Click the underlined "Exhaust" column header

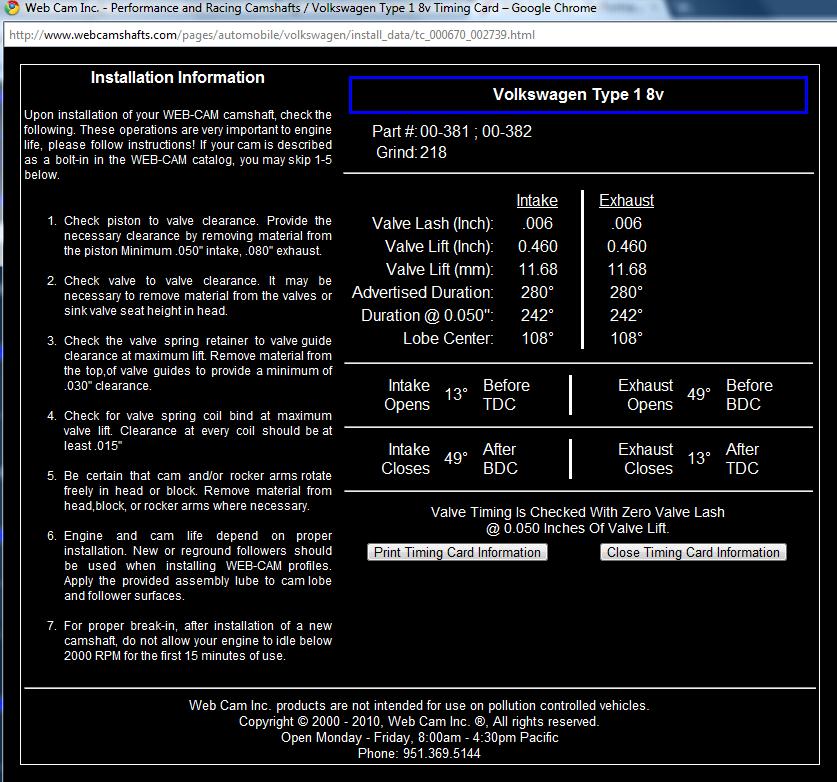coord(626,201)
